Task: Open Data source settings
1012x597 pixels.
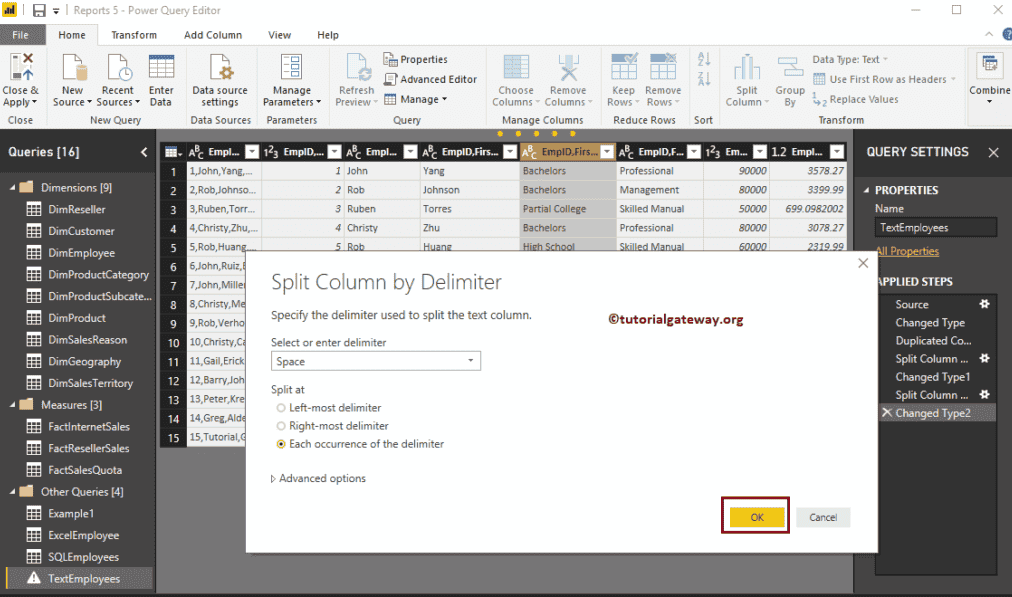Action: pos(220,68)
